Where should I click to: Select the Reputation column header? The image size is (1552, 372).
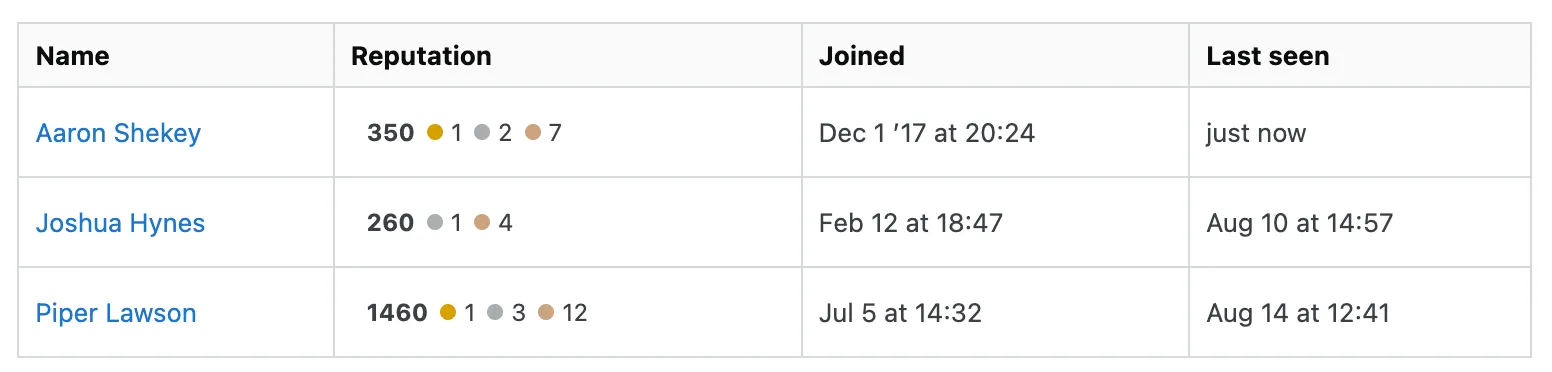(x=421, y=56)
